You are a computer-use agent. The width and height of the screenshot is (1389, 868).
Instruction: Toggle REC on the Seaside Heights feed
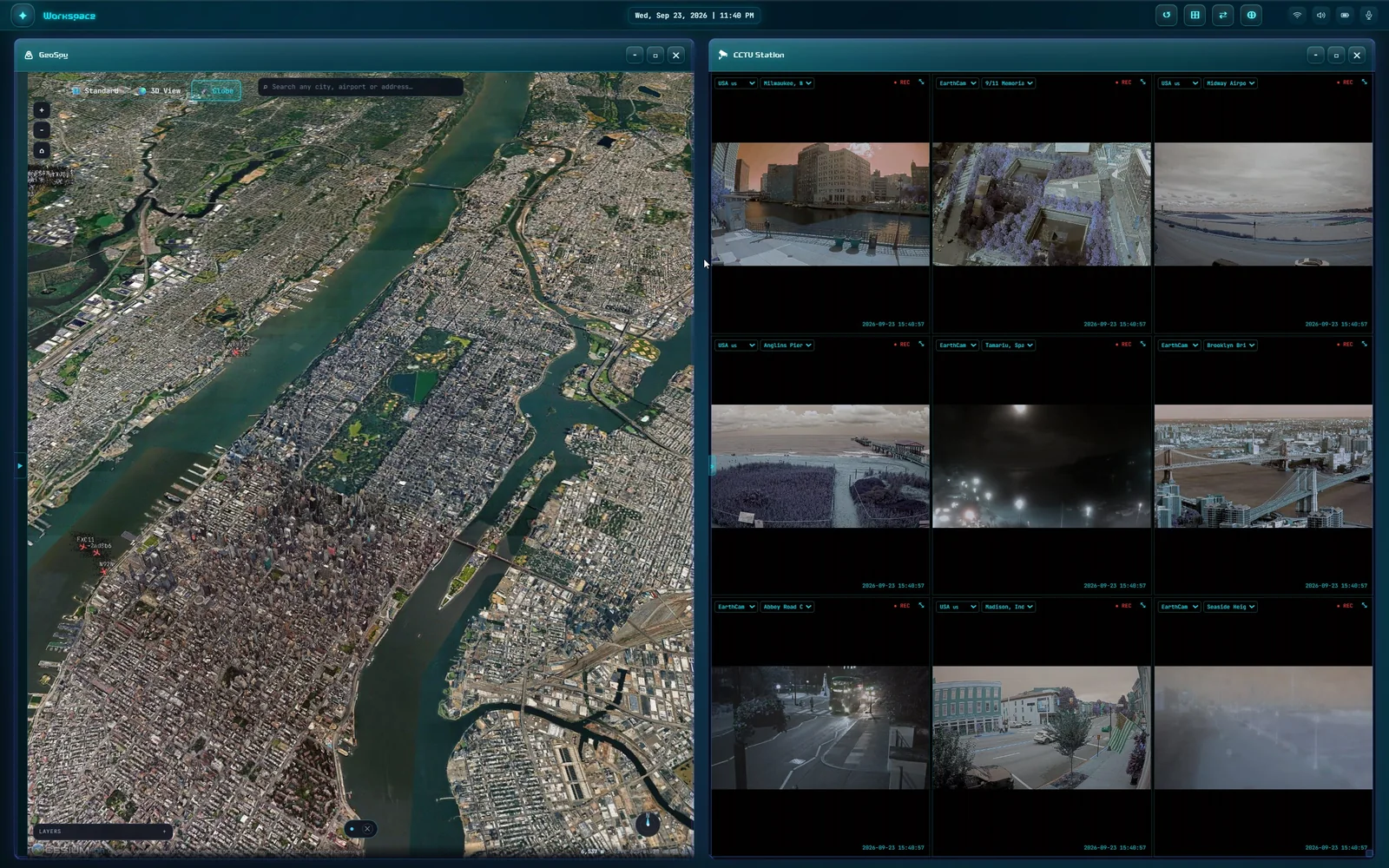[x=1345, y=606]
